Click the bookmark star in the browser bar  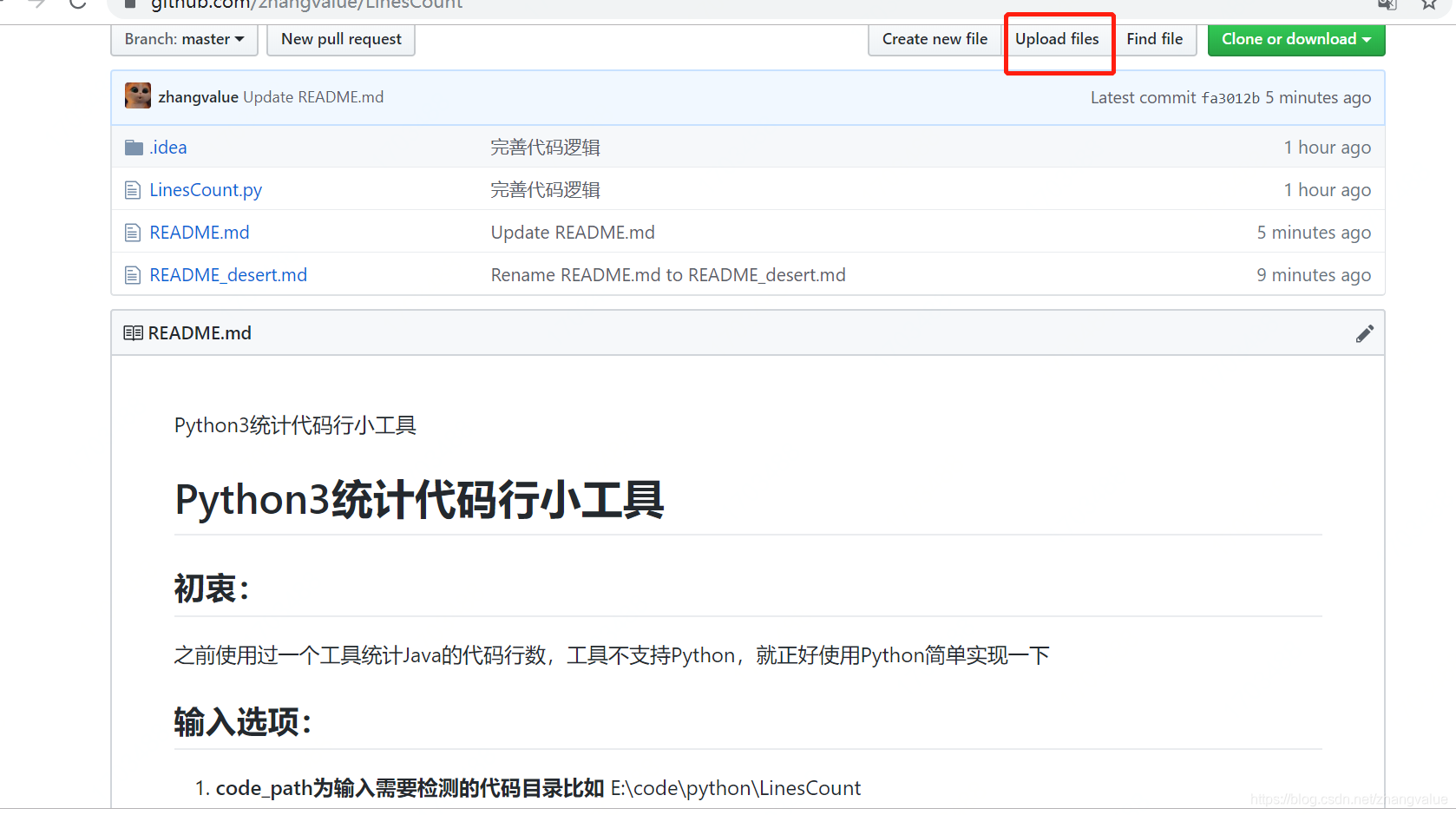click(1428, 5)
